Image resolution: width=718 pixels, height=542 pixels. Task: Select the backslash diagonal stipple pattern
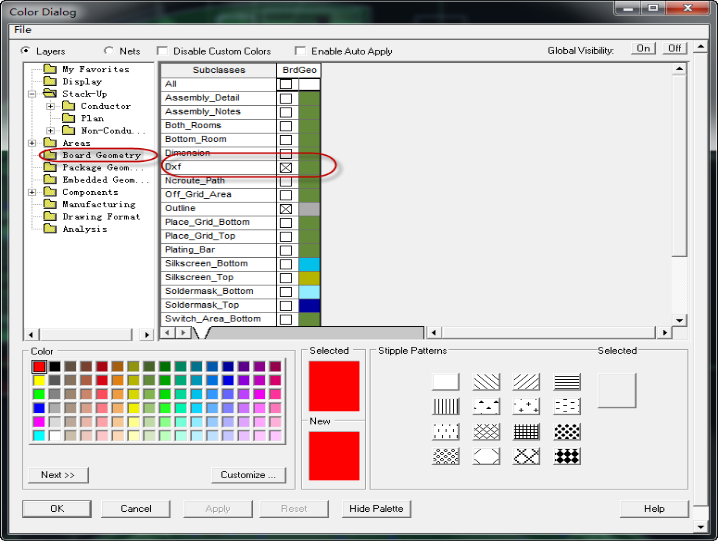[x=486, y=381]
